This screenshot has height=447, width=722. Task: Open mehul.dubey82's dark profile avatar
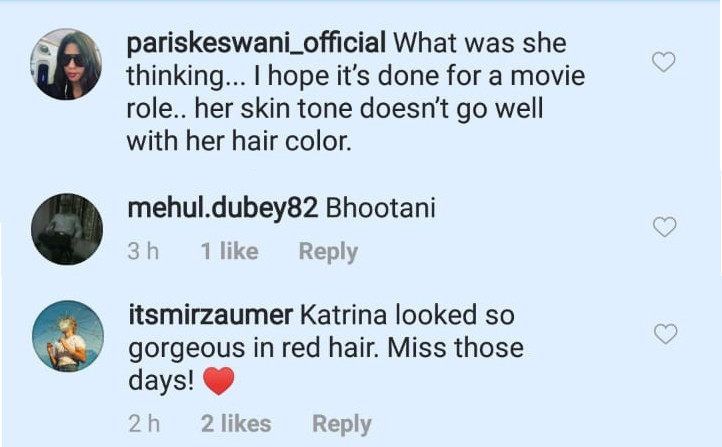(67, 229)
